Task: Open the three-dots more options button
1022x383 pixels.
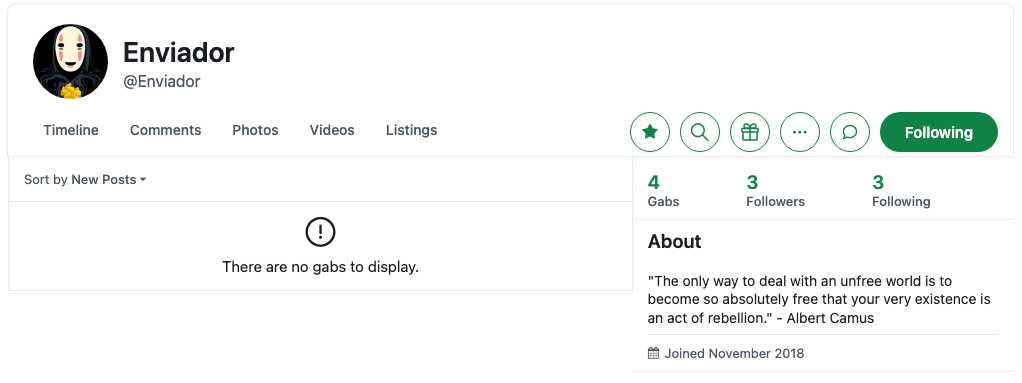Action: pyautogui.click(x=800, y=132)
